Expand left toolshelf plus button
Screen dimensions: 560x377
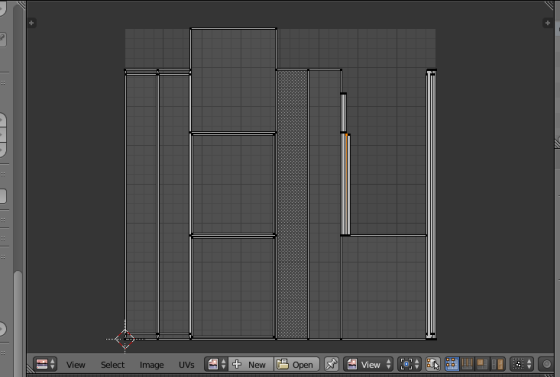point(31,23)
